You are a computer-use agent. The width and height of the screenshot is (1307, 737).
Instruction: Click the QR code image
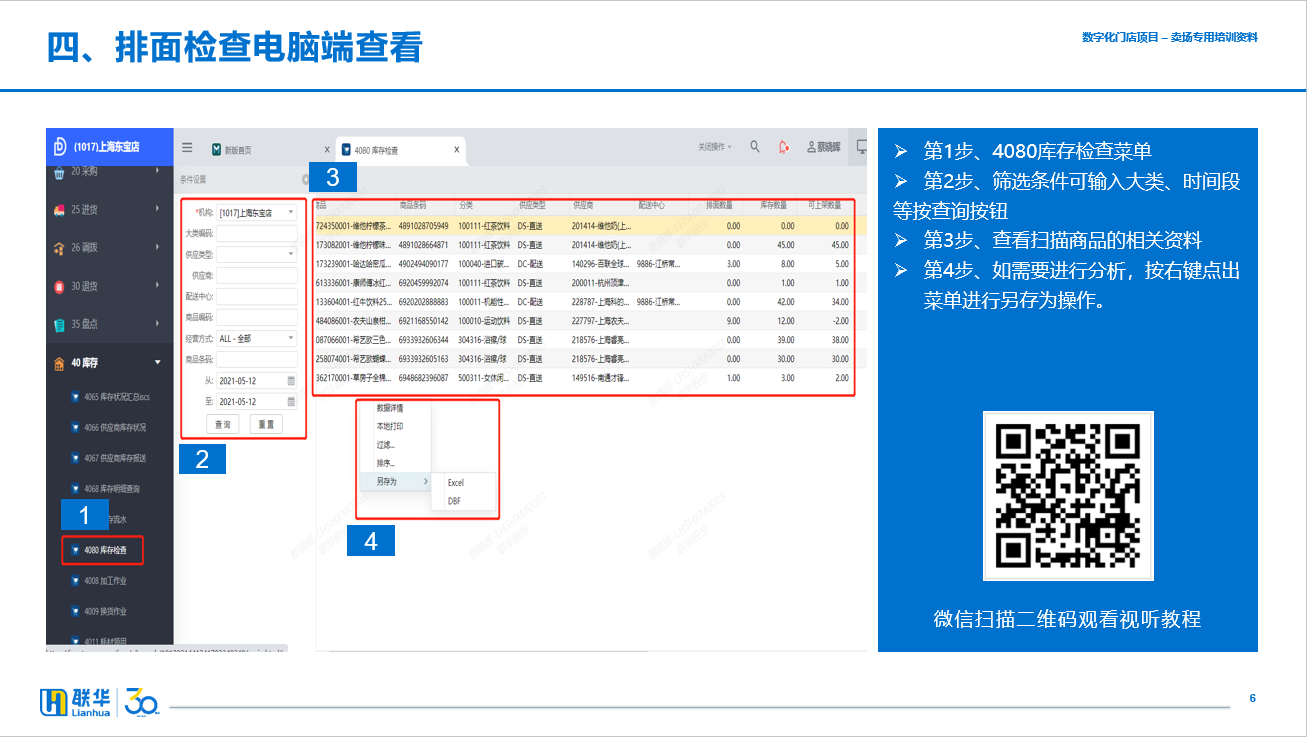(x=1068, y=495)
